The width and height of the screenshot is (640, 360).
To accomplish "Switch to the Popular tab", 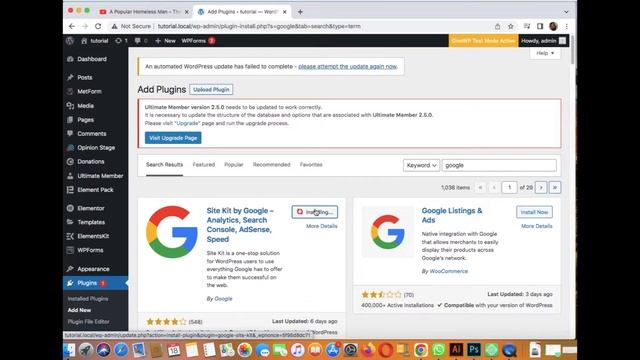I will click(x=233, y=165).
